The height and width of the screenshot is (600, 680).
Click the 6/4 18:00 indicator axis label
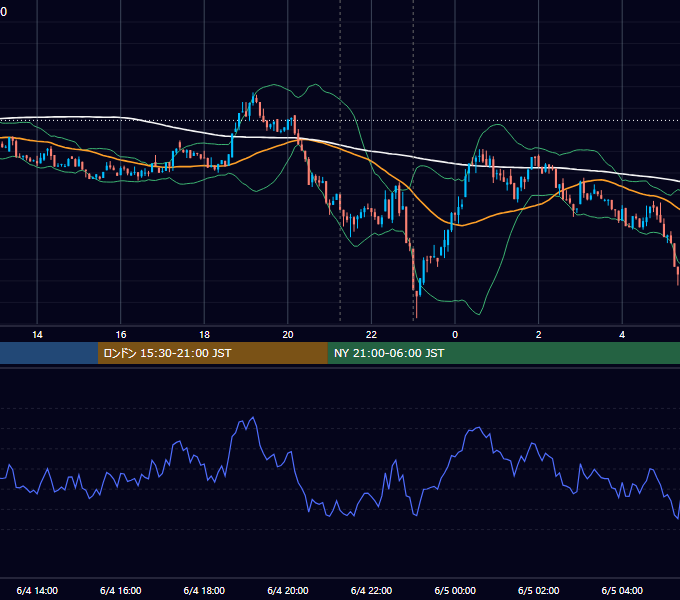[204, 590]
